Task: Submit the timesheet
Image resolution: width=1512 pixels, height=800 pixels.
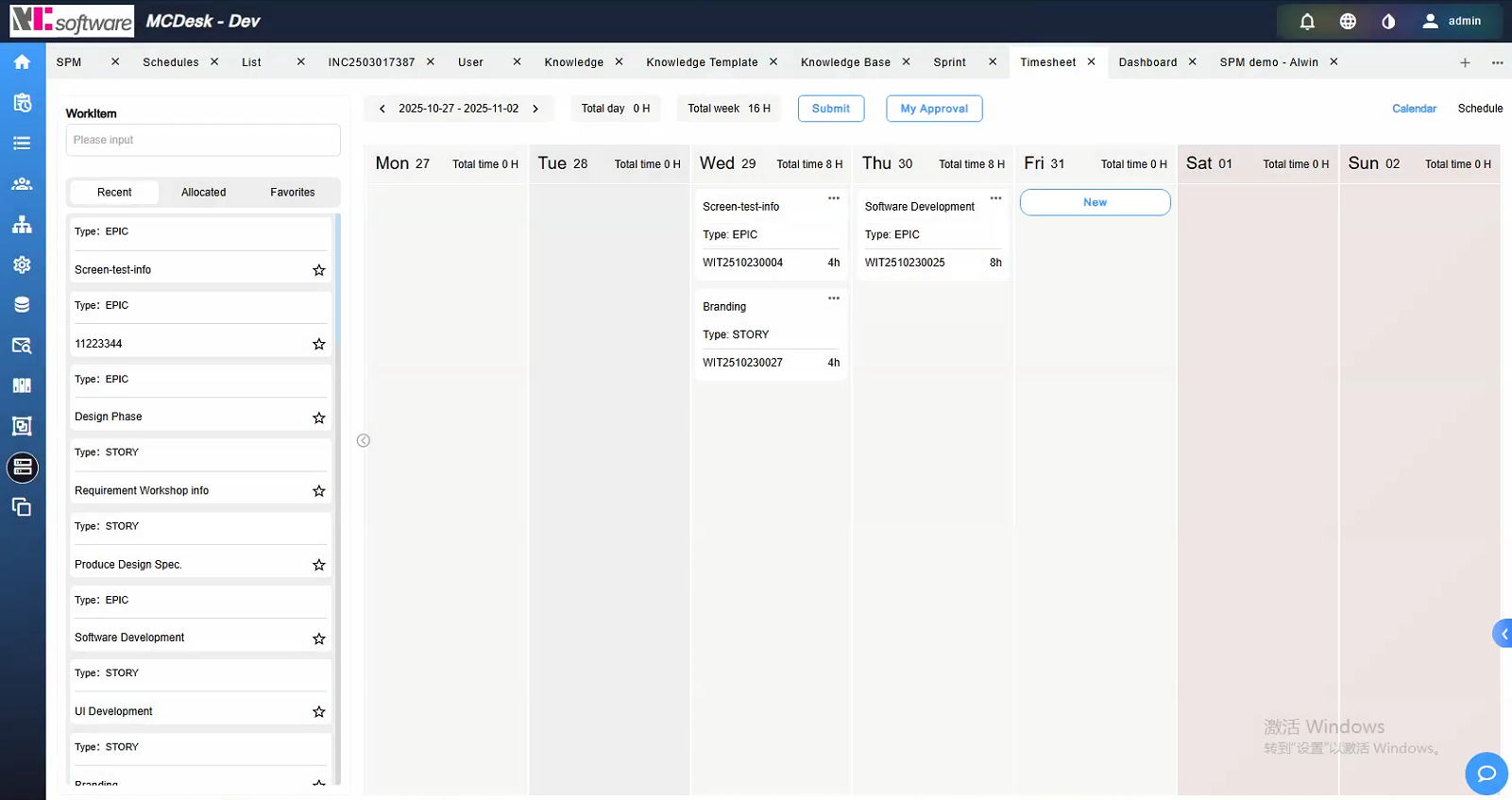Action: coord(831,109)
